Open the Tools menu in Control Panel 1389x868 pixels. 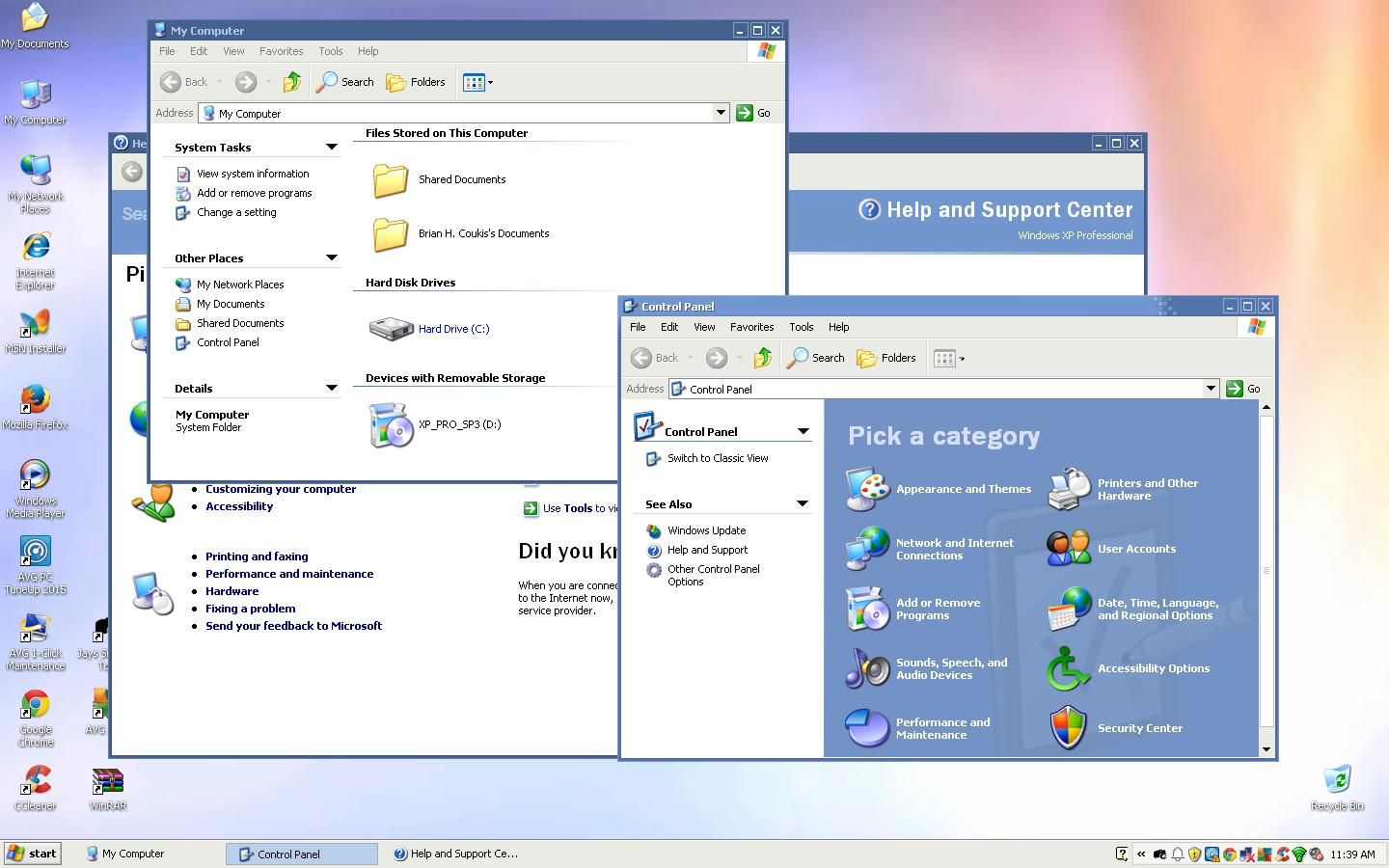pyautogui.click(x=801, y=327)
